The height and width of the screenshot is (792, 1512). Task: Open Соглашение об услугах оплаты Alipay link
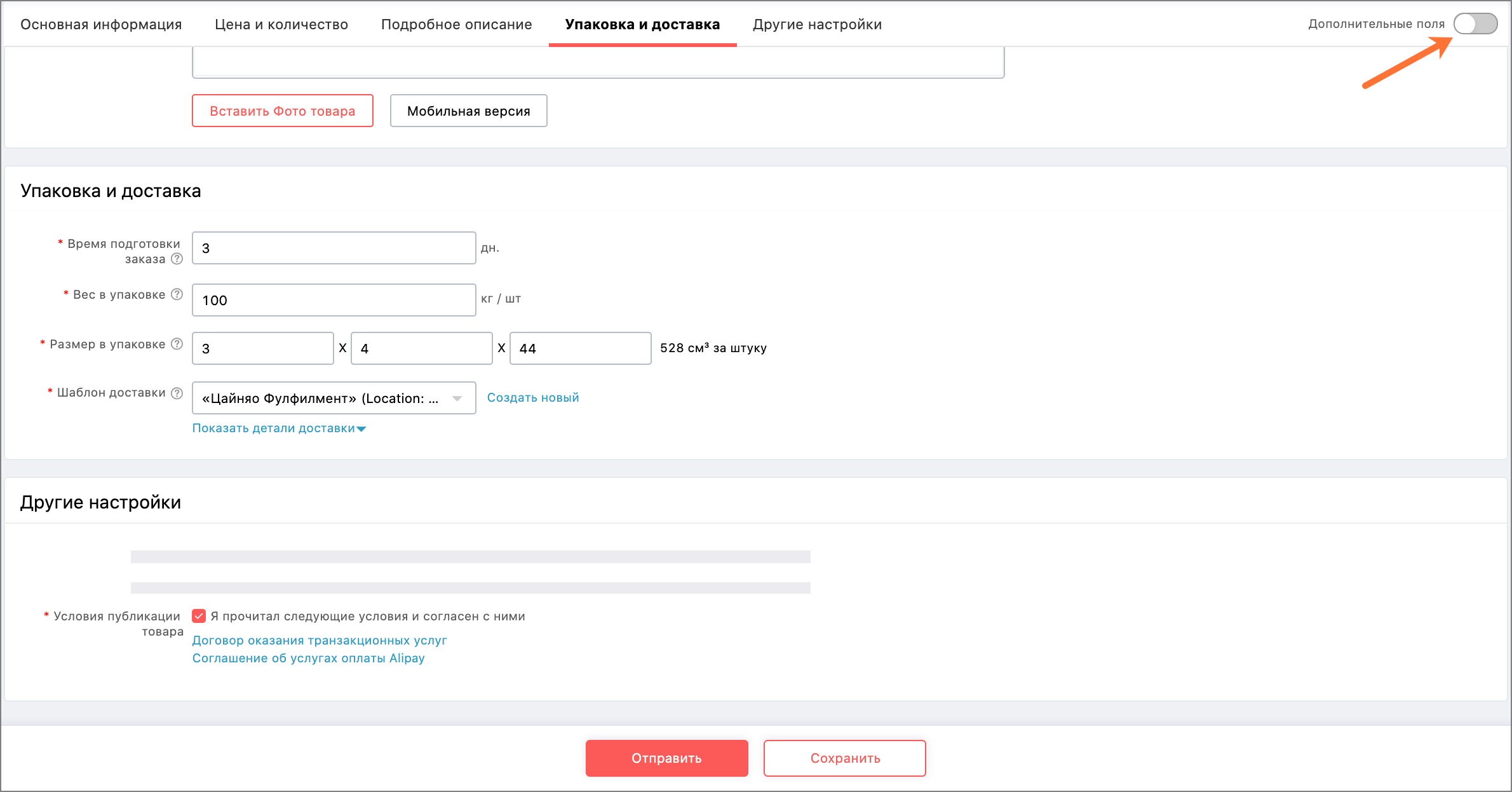click(x=309, y=658)
